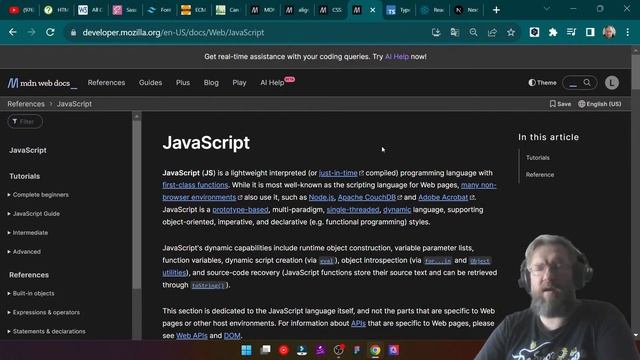Open the Windows Start menu
This screenshot has width=640, height=360.
(247, 350)
